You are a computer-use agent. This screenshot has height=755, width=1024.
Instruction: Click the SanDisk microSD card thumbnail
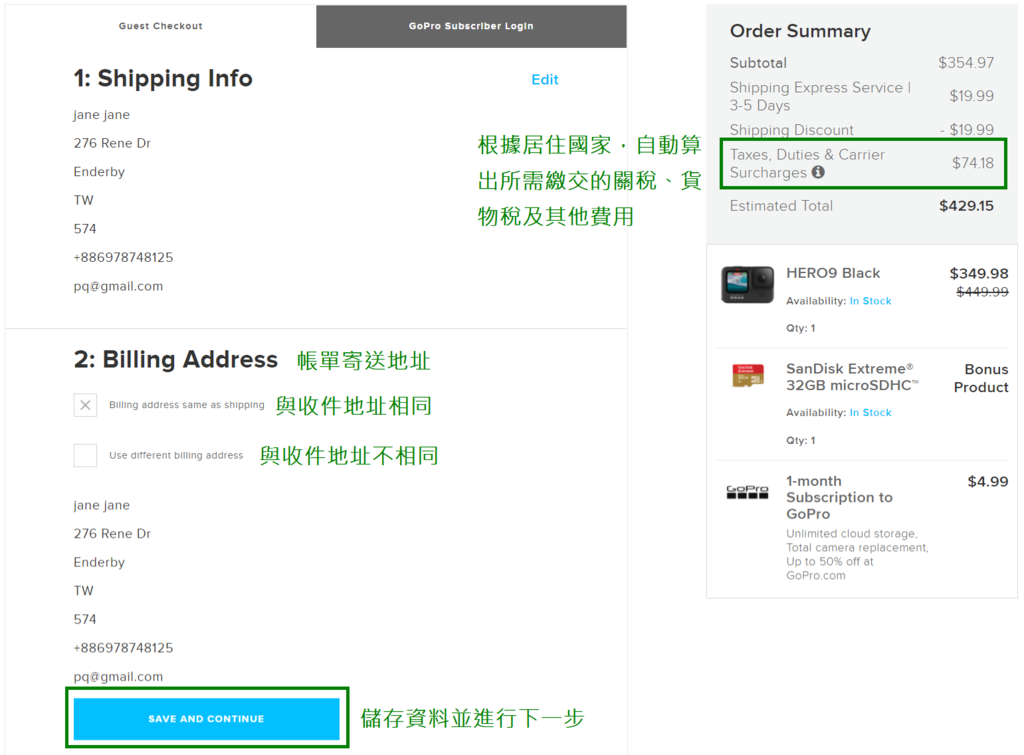pos(748,376)
